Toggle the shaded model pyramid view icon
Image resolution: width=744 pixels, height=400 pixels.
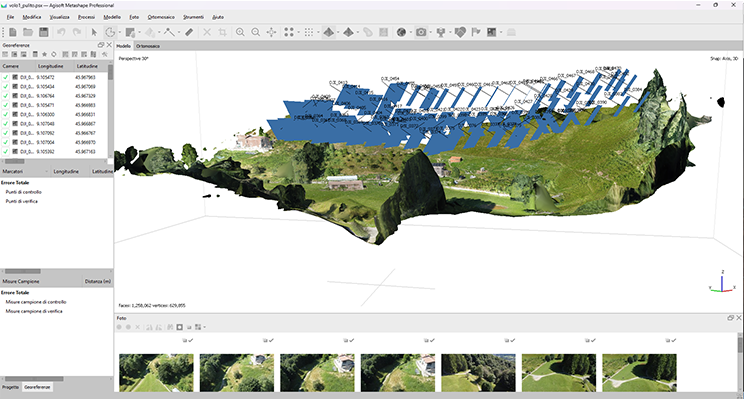click(328, 32)
